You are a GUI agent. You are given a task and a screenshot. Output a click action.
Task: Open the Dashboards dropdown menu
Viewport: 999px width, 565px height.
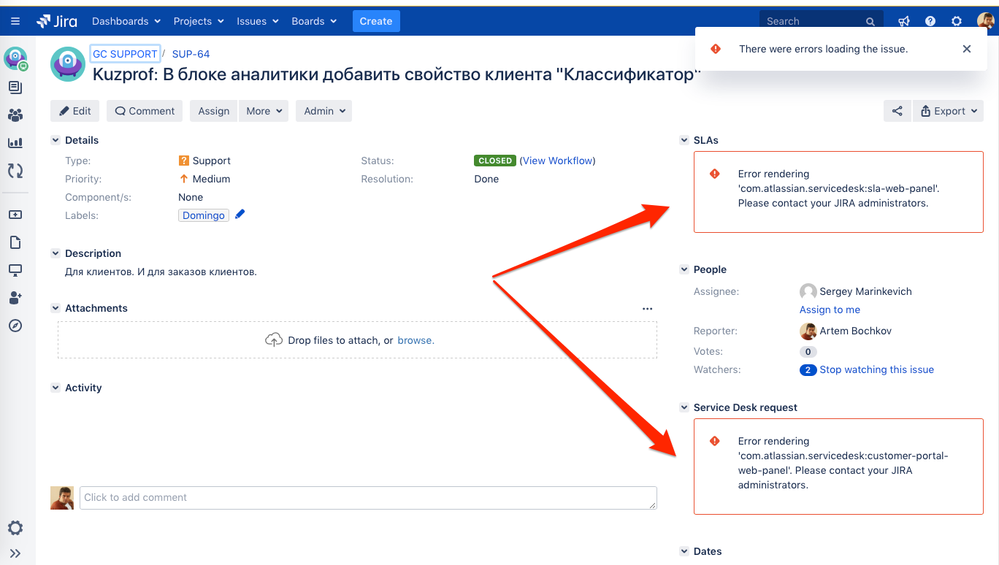point(126,21)
